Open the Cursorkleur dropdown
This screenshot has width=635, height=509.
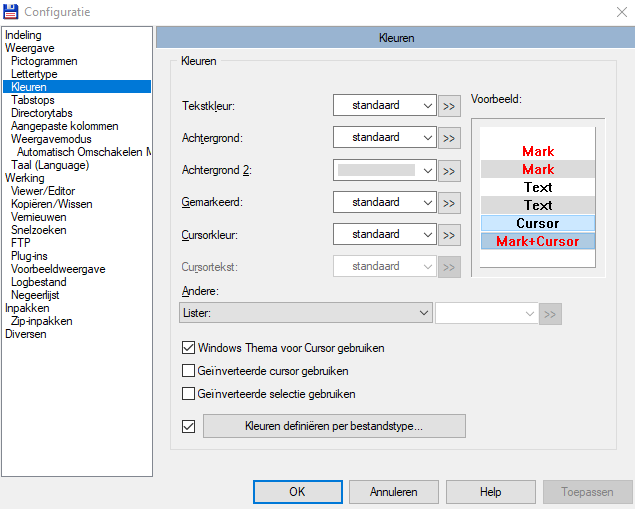coord(384,234)
